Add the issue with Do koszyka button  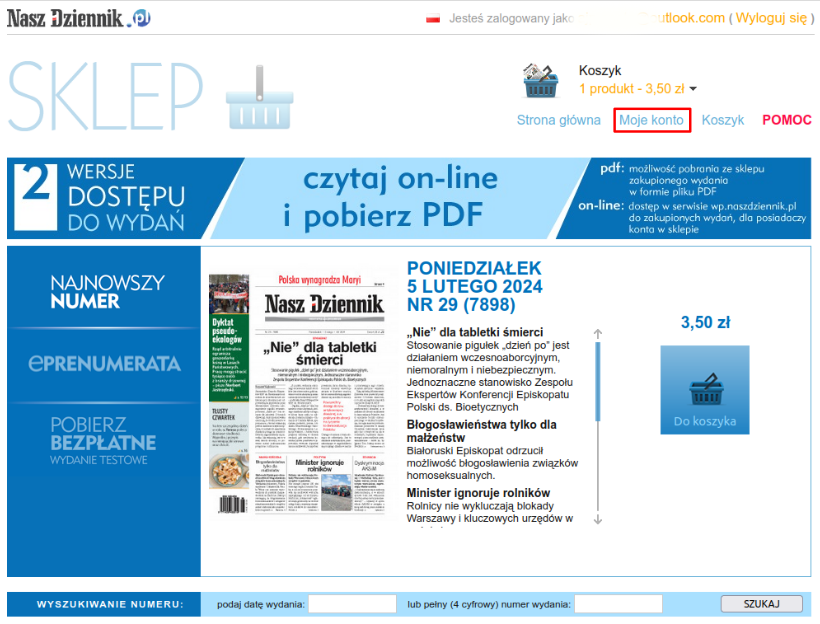click(705, 390)
